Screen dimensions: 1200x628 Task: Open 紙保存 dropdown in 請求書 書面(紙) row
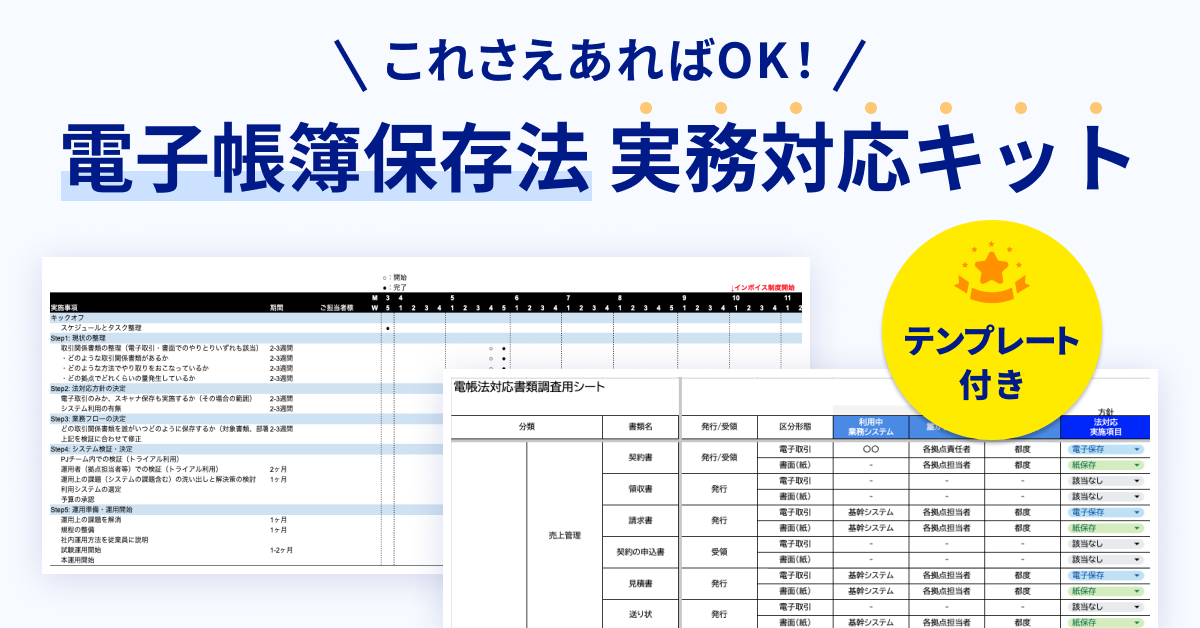pos(1104,528)
